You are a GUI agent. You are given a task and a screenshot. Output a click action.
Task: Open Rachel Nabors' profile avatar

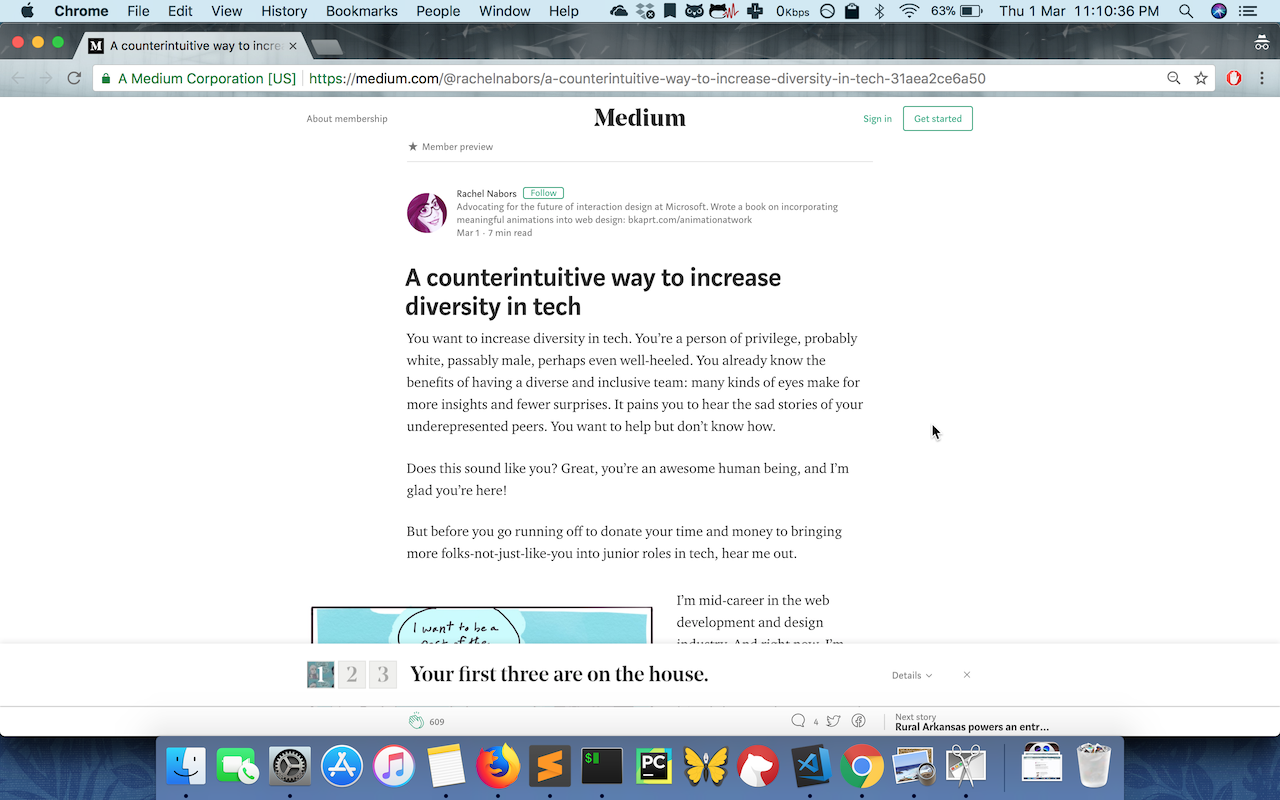tap(427, 213)
